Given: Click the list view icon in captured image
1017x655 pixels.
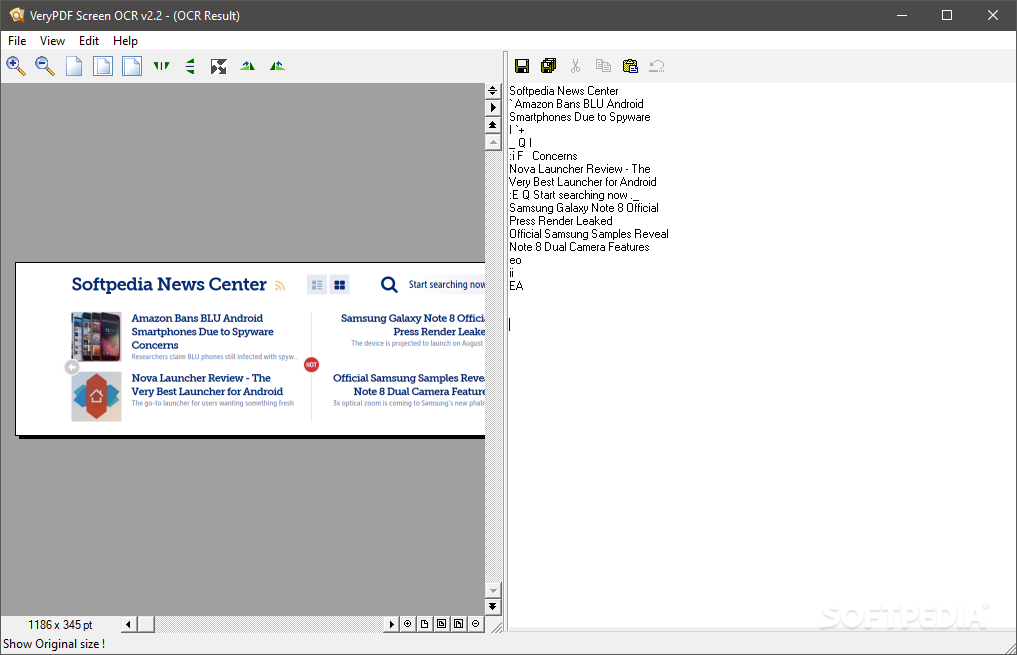Looking at the screenshot, I should [317, 285].
